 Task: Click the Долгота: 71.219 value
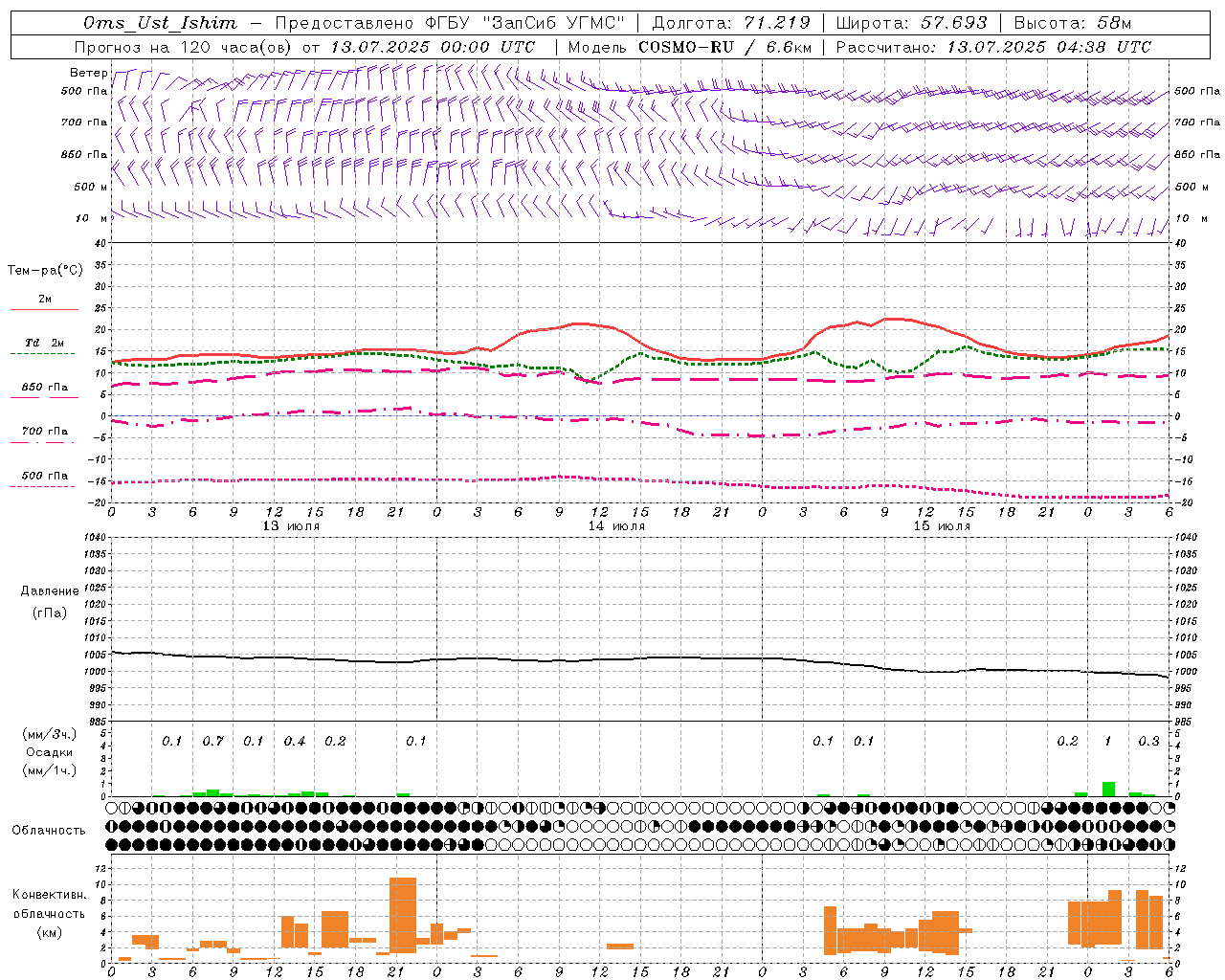coord(731,23)
